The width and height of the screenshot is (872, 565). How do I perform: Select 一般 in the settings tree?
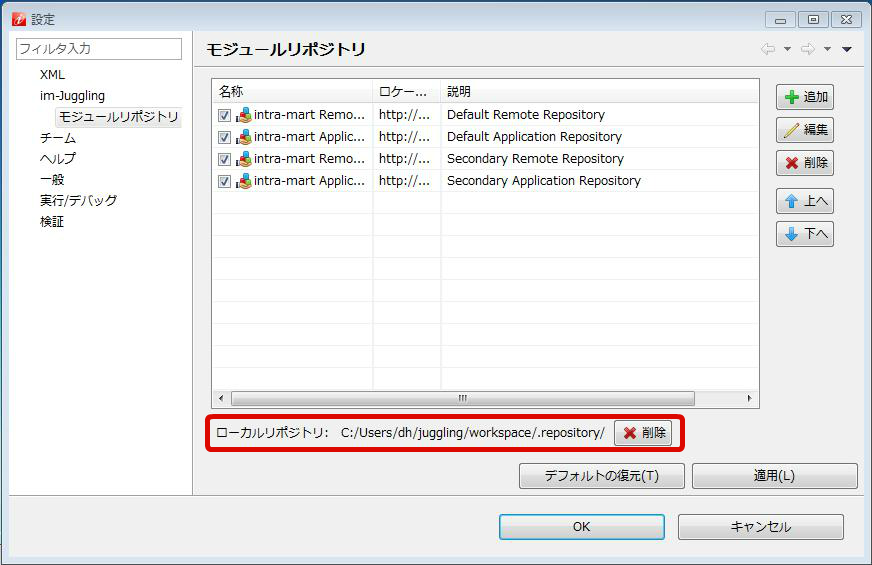coord(52,180)
